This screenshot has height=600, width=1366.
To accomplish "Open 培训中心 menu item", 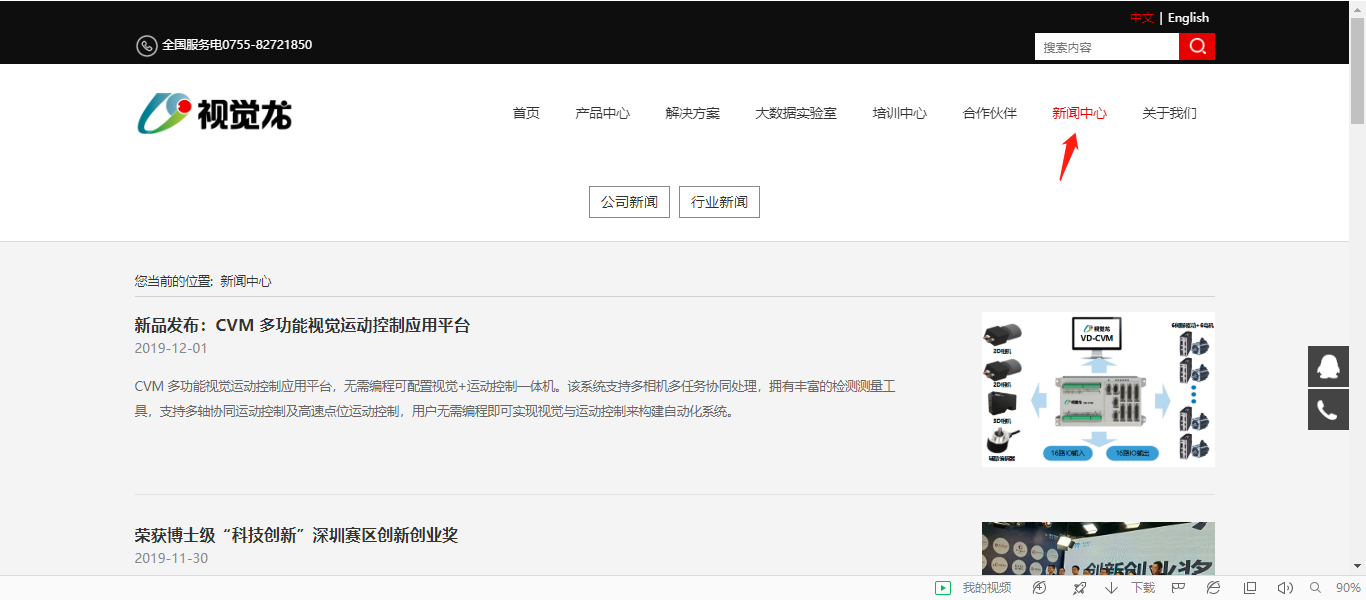I will coord(899,113).
